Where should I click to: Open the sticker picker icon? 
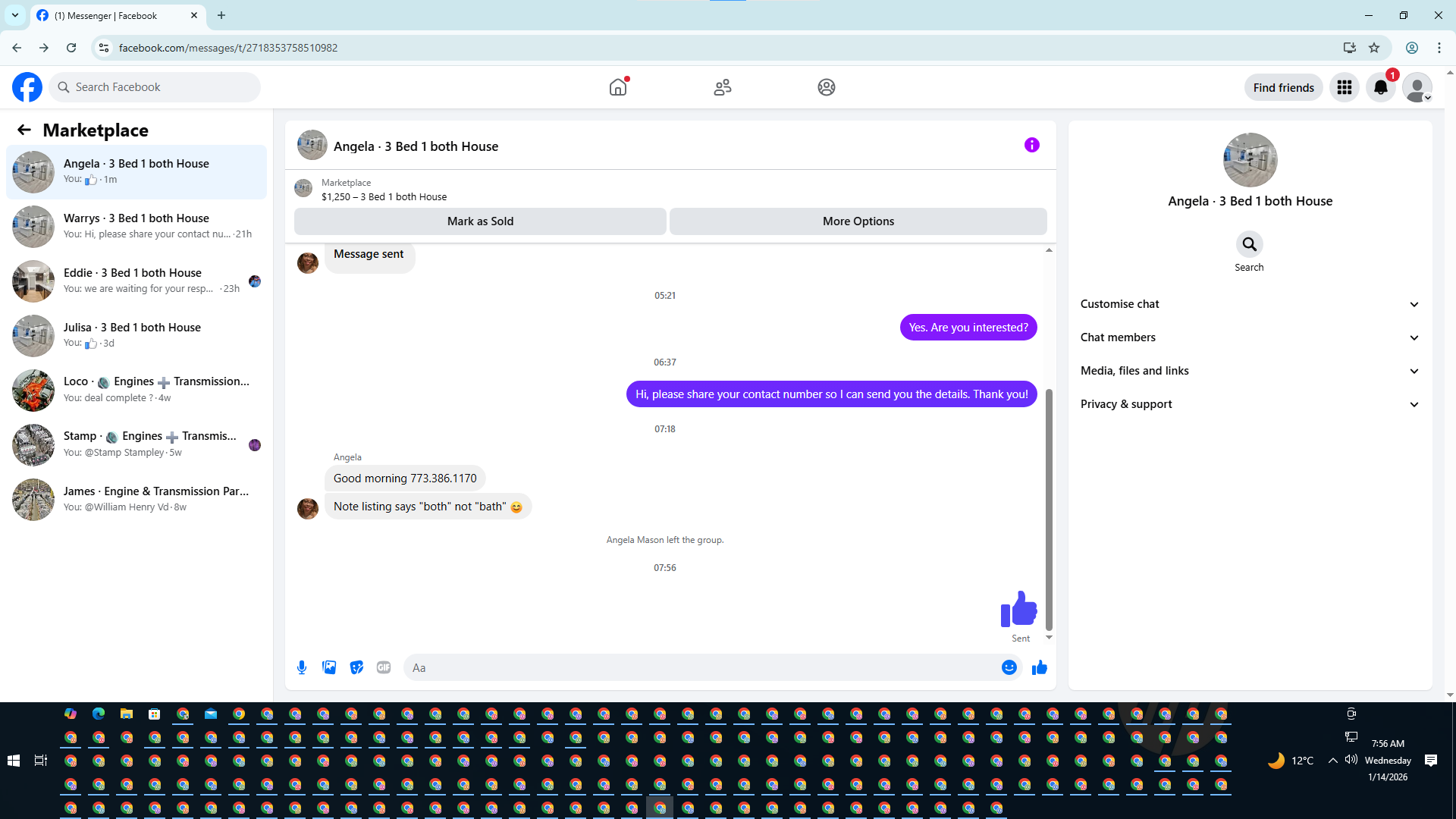click(356, 667)
